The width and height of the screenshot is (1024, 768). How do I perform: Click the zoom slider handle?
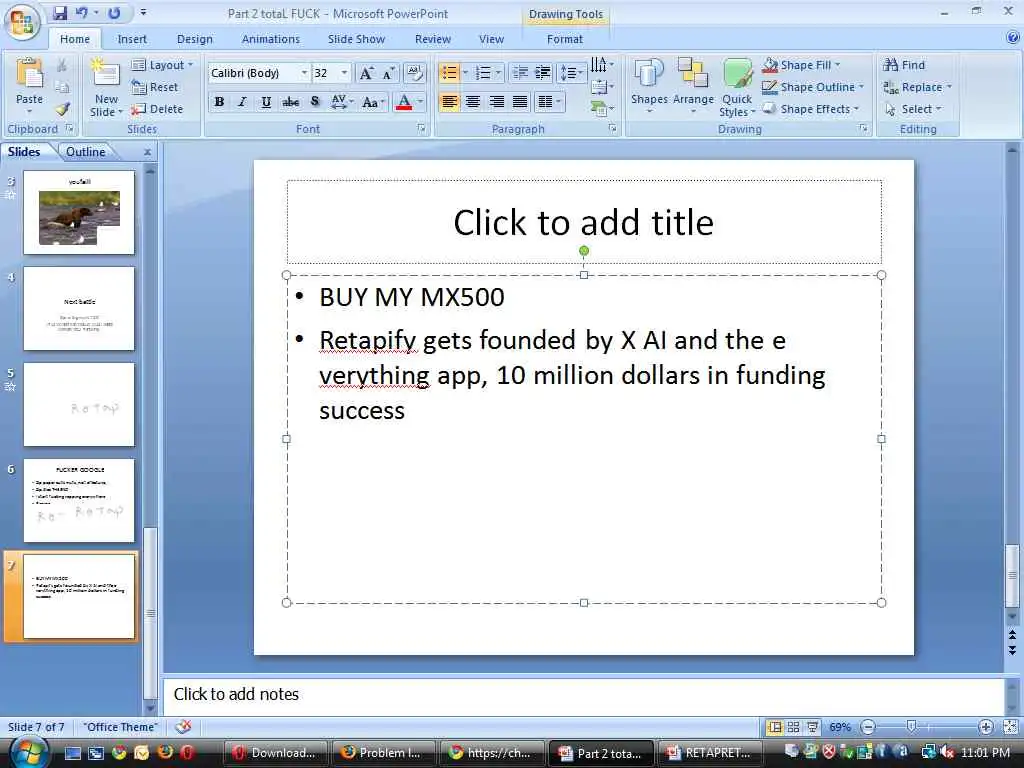912,727
